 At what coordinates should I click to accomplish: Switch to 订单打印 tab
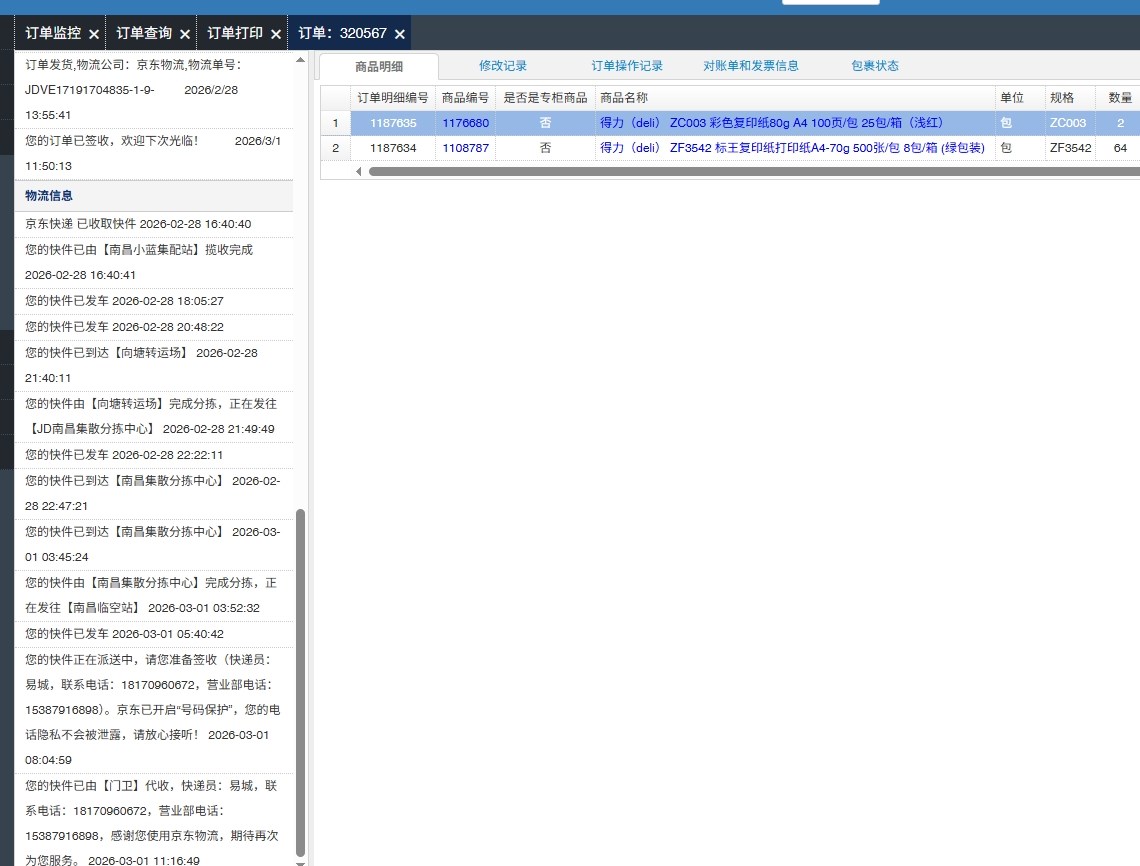tap(235, 33)
